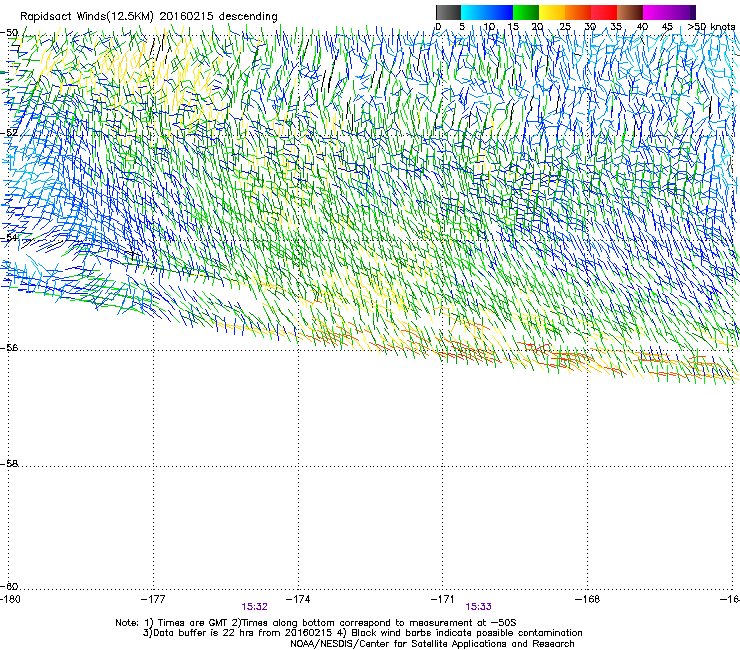This screenshot has height=650, width=740.
Task: Click the -50 latitude axis label
Action: tap(10, 33)
